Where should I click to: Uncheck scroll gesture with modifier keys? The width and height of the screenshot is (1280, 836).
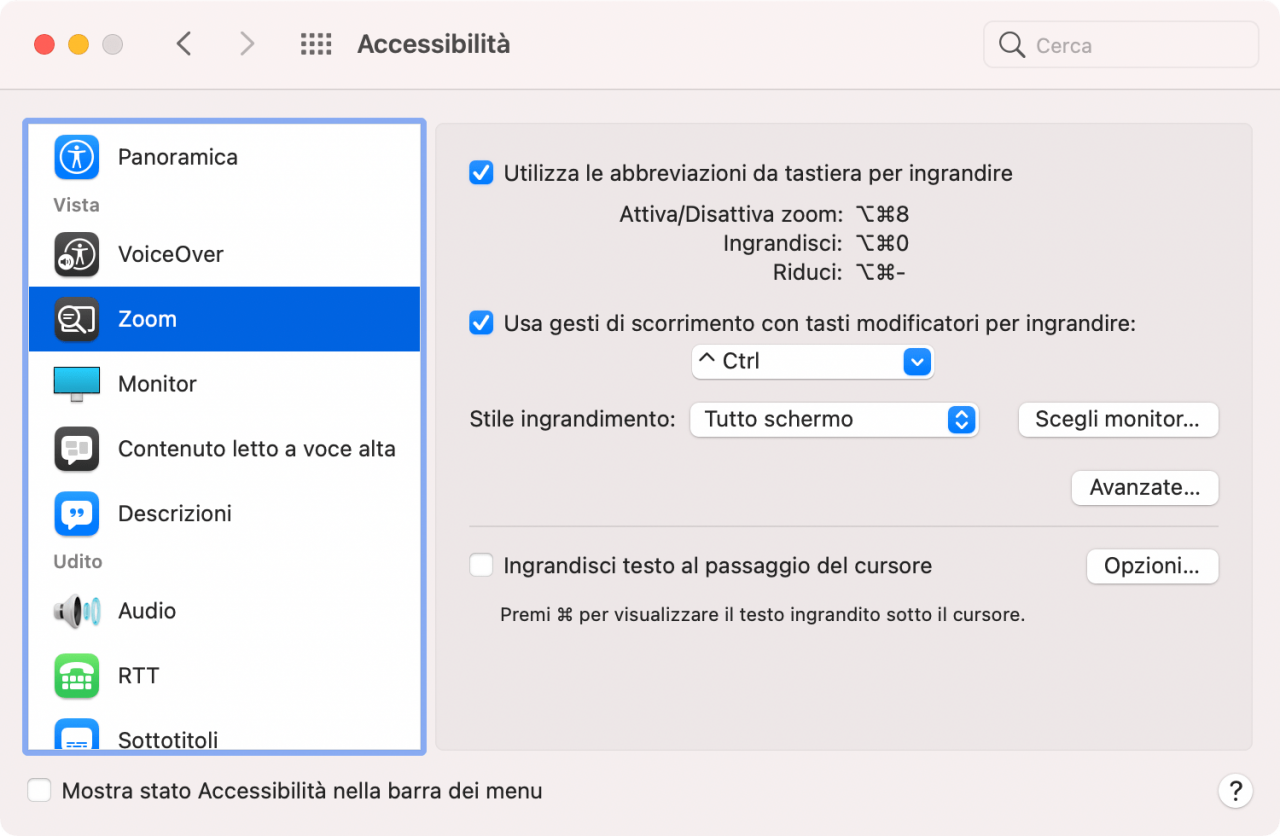tap(482, 323)
